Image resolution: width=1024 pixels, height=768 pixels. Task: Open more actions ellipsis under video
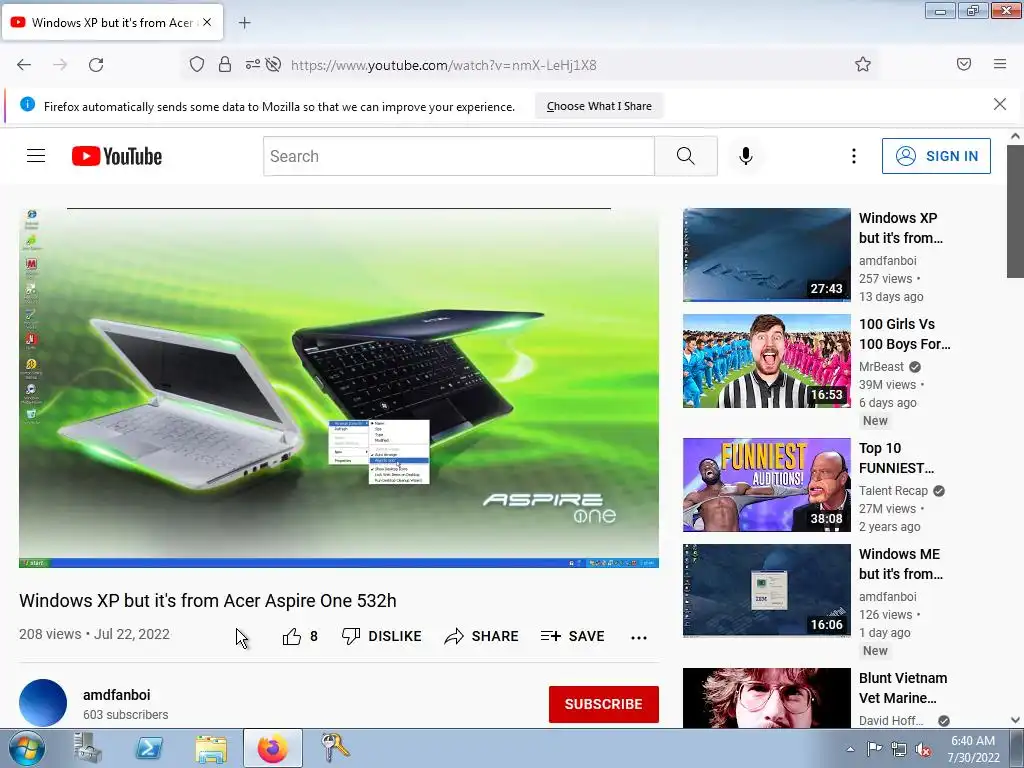(639, 637)
